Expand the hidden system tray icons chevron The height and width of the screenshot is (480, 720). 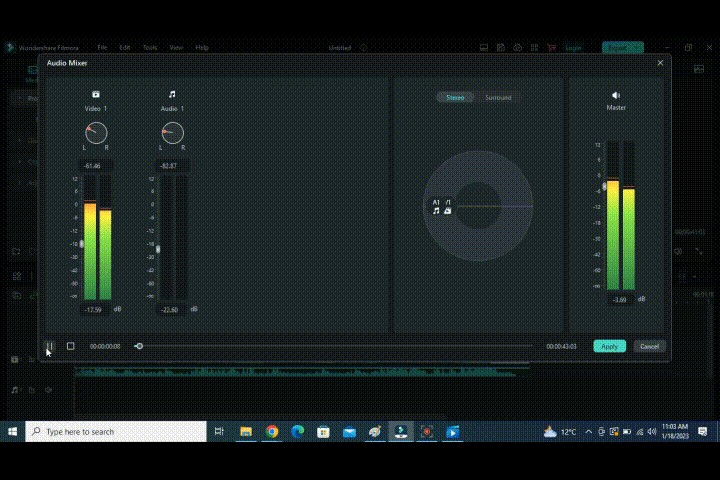[x=588, y=432]
